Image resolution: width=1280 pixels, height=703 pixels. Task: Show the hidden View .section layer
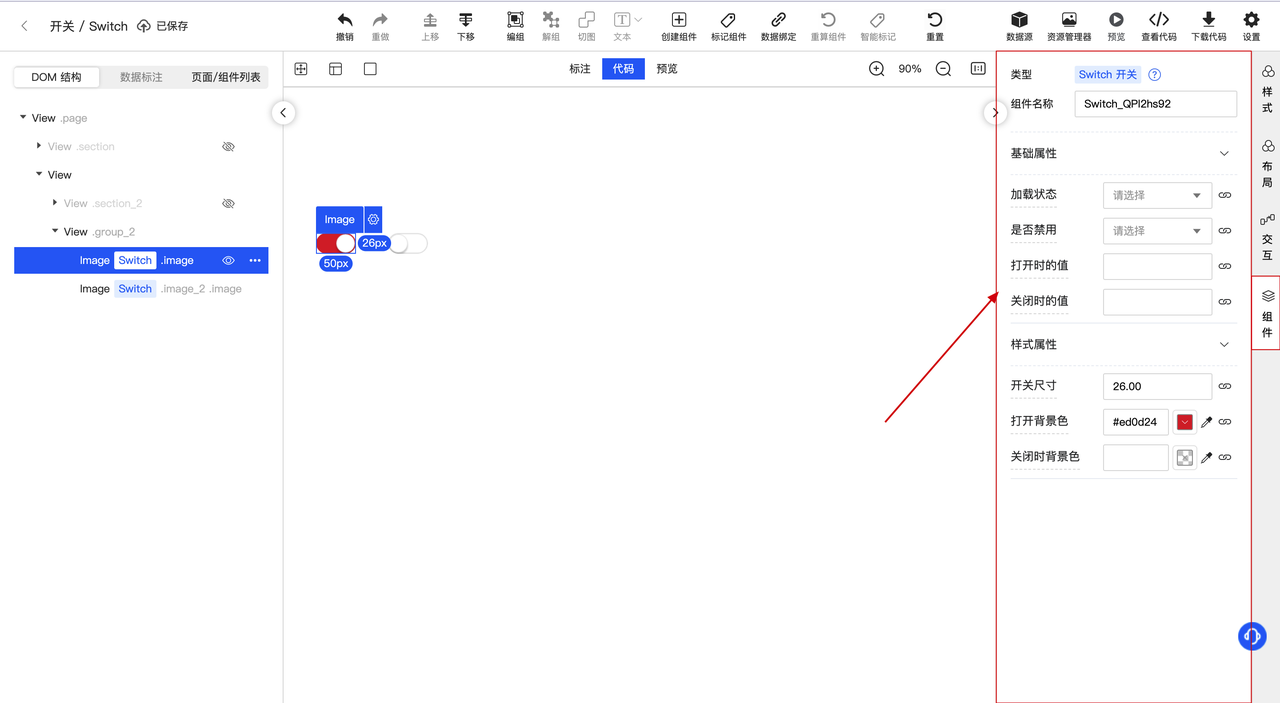(228, 146)
